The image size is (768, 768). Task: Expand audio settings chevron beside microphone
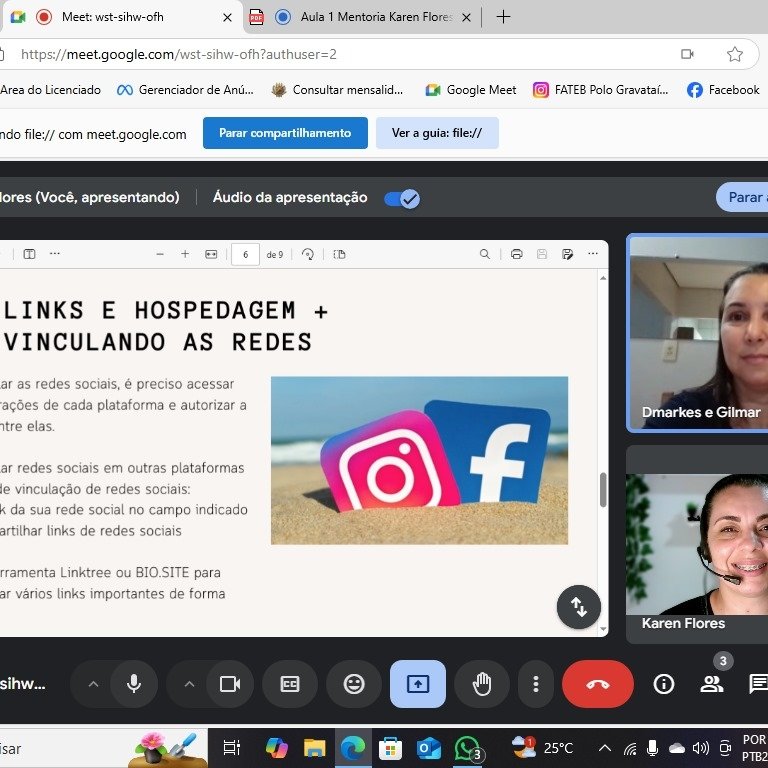[93, 684]
